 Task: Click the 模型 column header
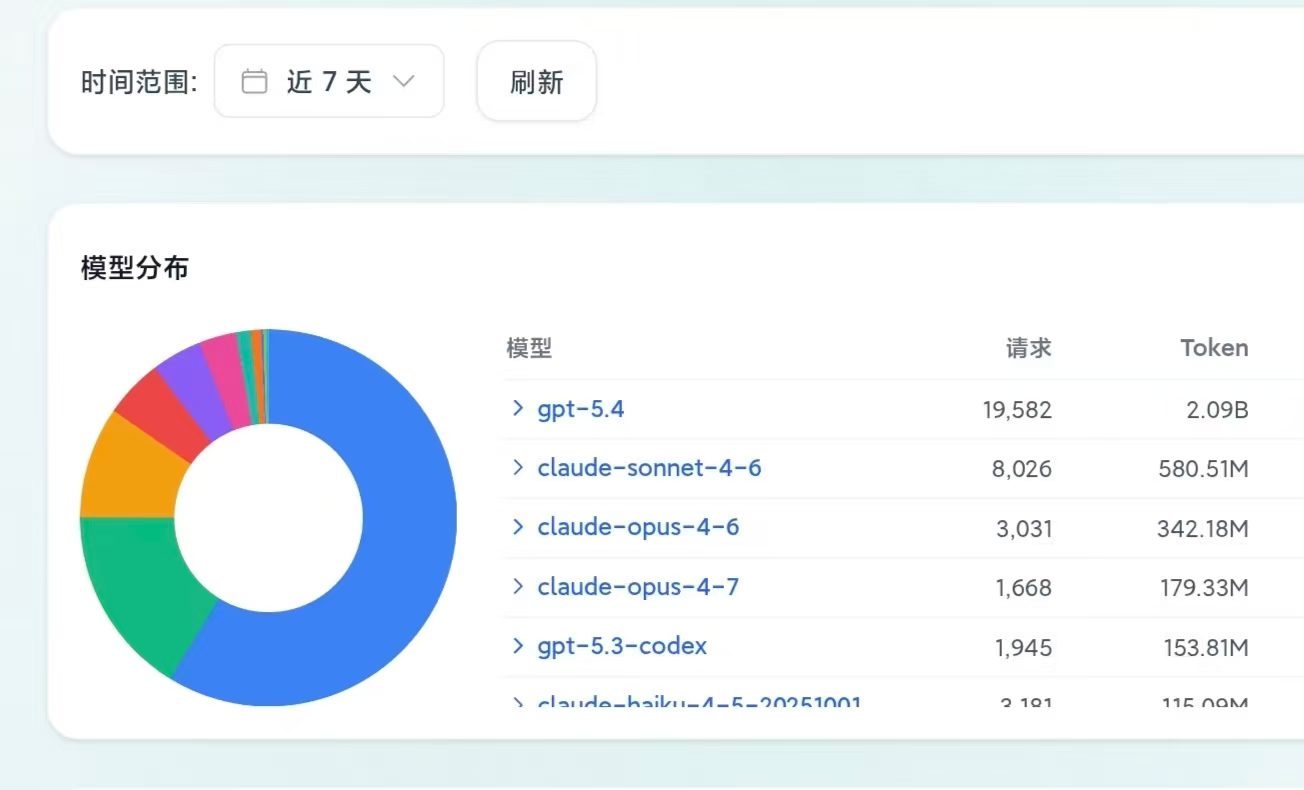coord(529,348)
